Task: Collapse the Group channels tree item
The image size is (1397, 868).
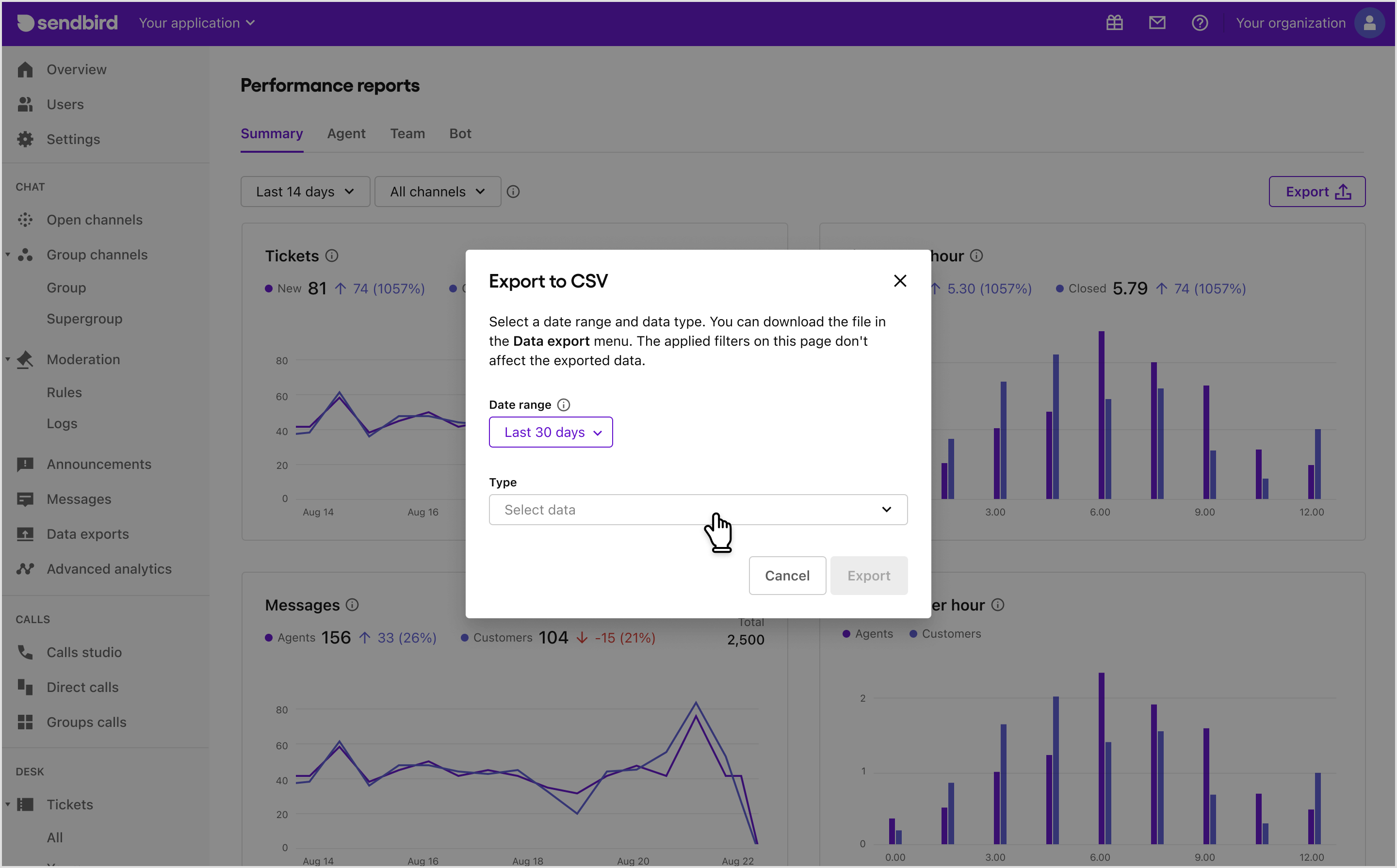Action: 8,254
